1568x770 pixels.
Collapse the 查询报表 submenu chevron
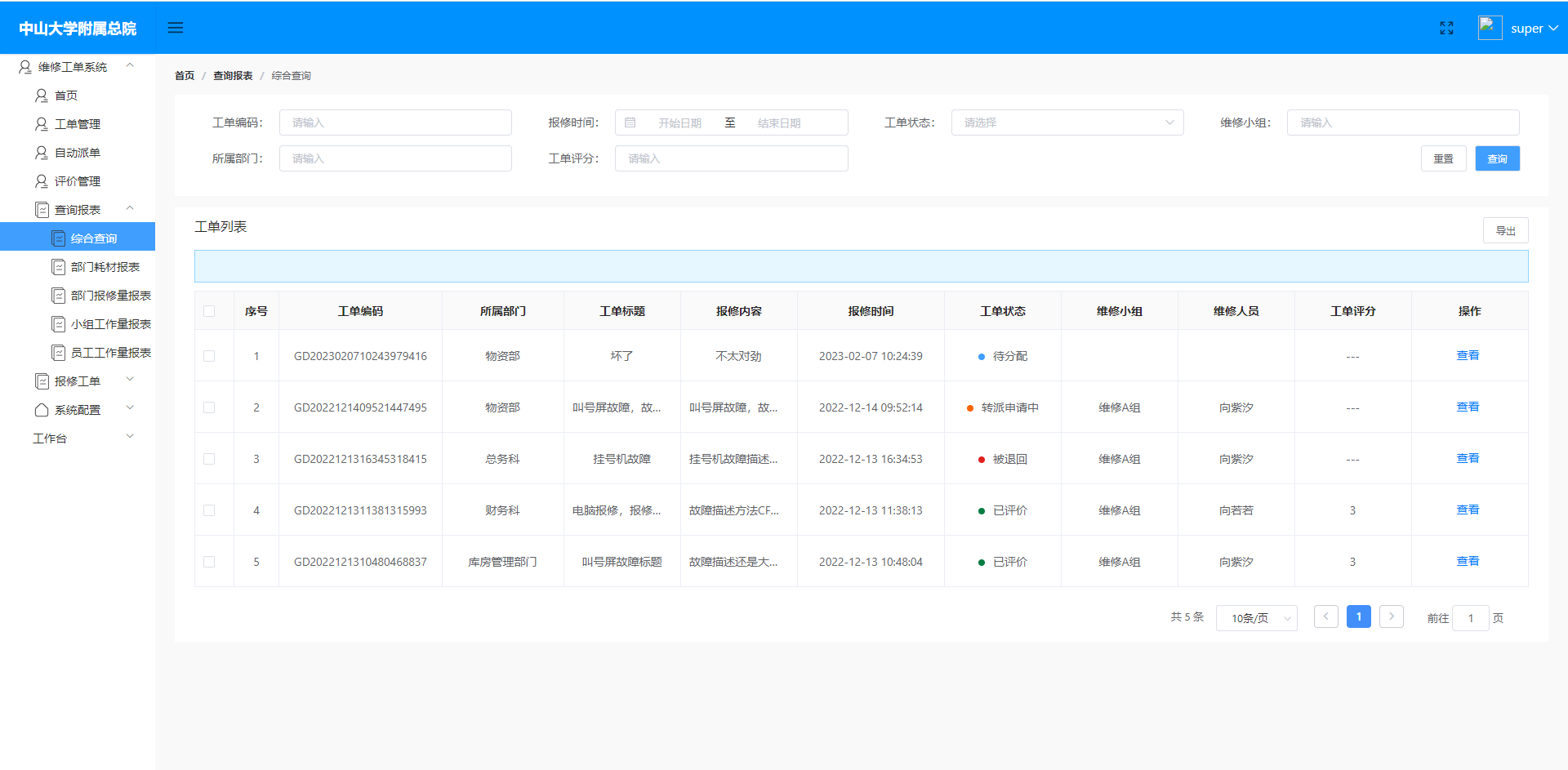(130, 209)
